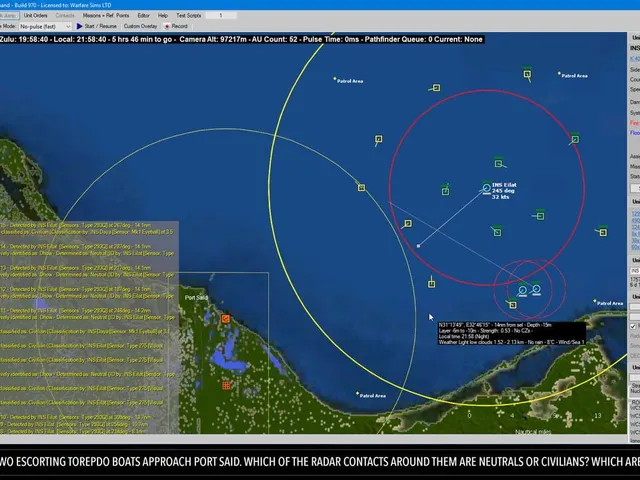Click the number field showing 1 beside Test Scripts
Viewport: 640px width, 480px height.
pos(221,16)
